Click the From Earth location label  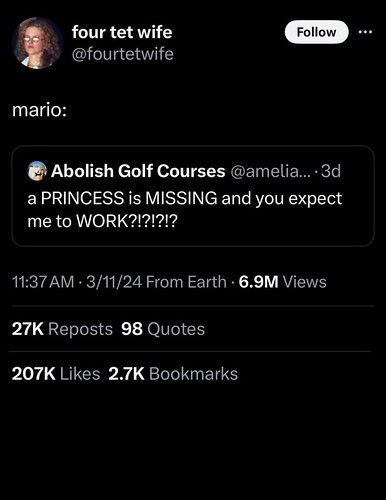coord(186,282)
